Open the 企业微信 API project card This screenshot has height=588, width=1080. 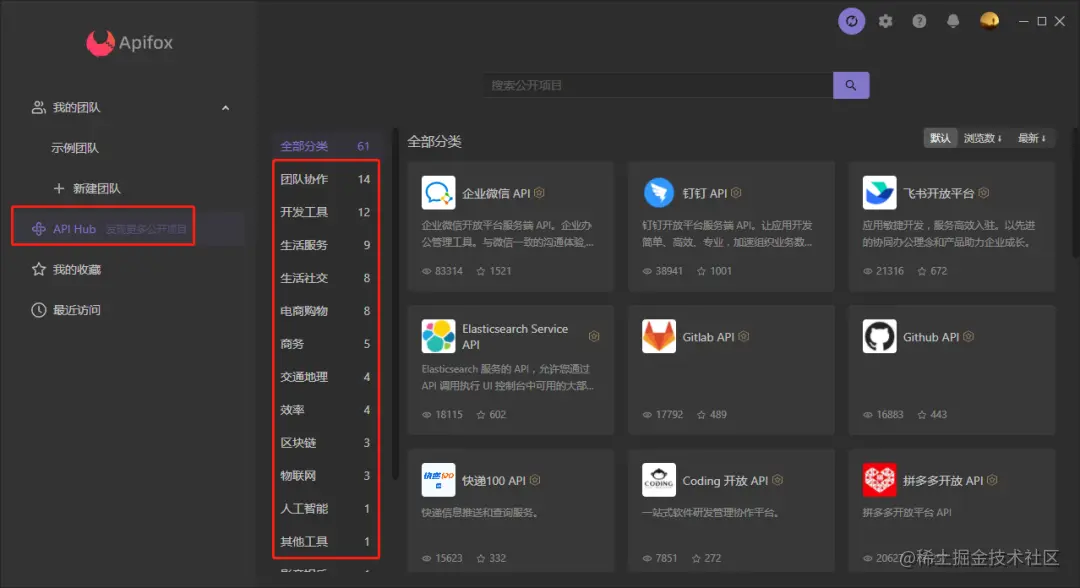[510, 225]
